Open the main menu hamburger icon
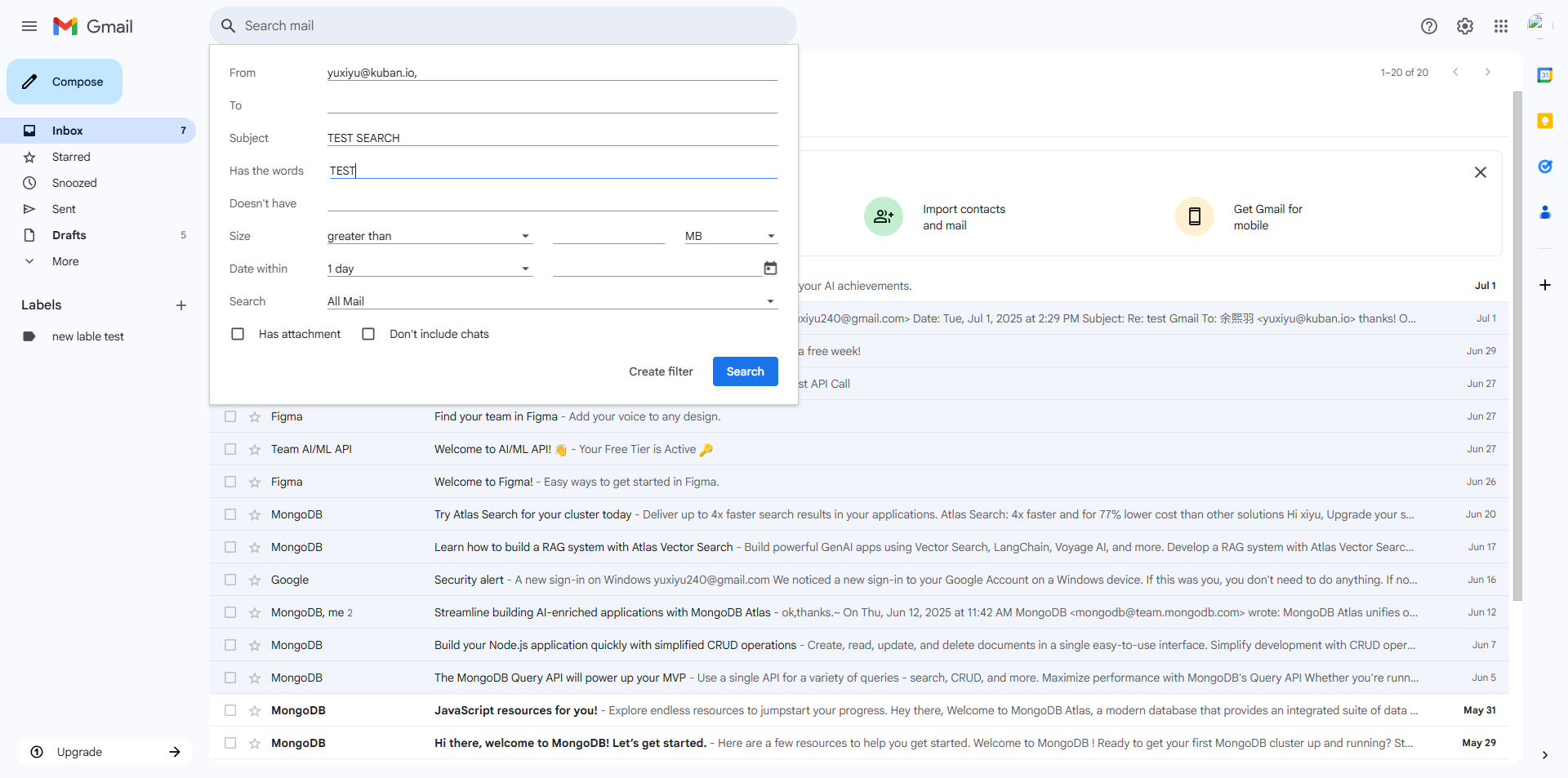 click(x=29, y=26)
